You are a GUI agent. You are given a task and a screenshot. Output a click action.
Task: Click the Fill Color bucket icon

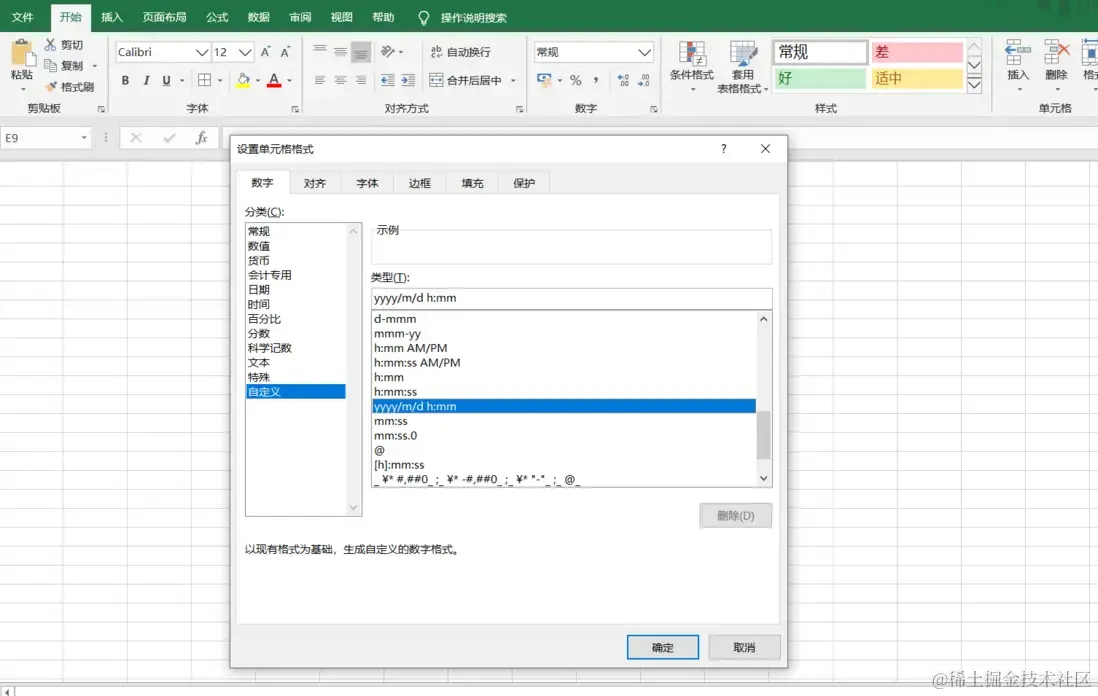tap(243, 81)
